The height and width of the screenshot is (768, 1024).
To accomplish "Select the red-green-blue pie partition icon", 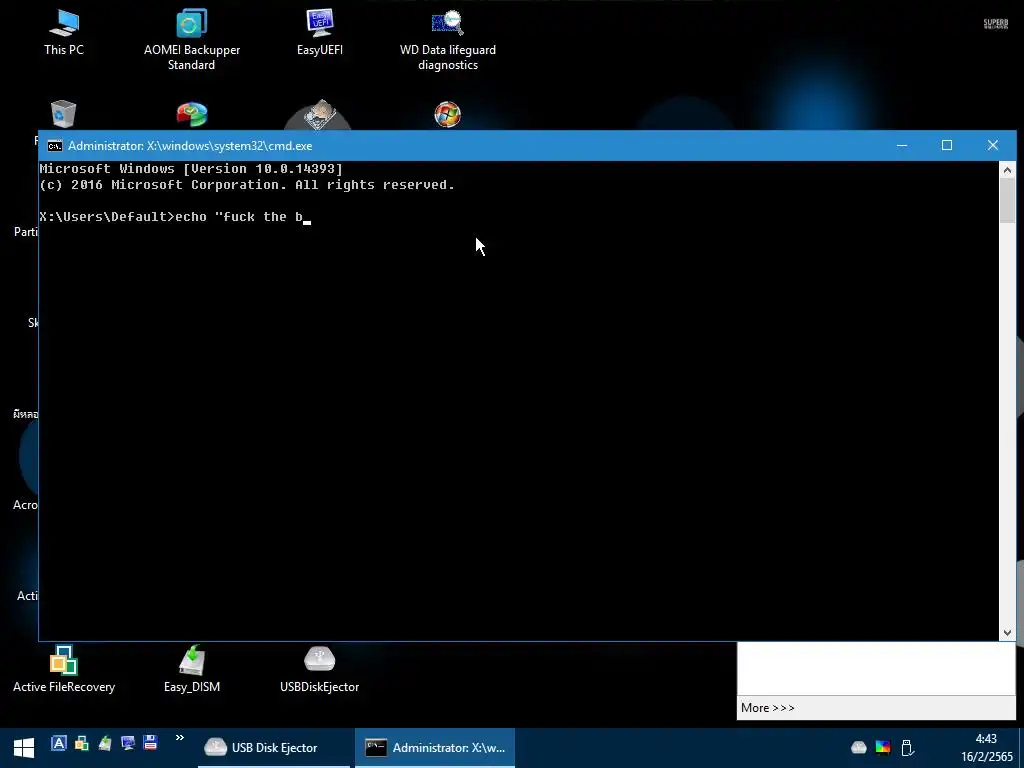I will [x=191, y=114].
